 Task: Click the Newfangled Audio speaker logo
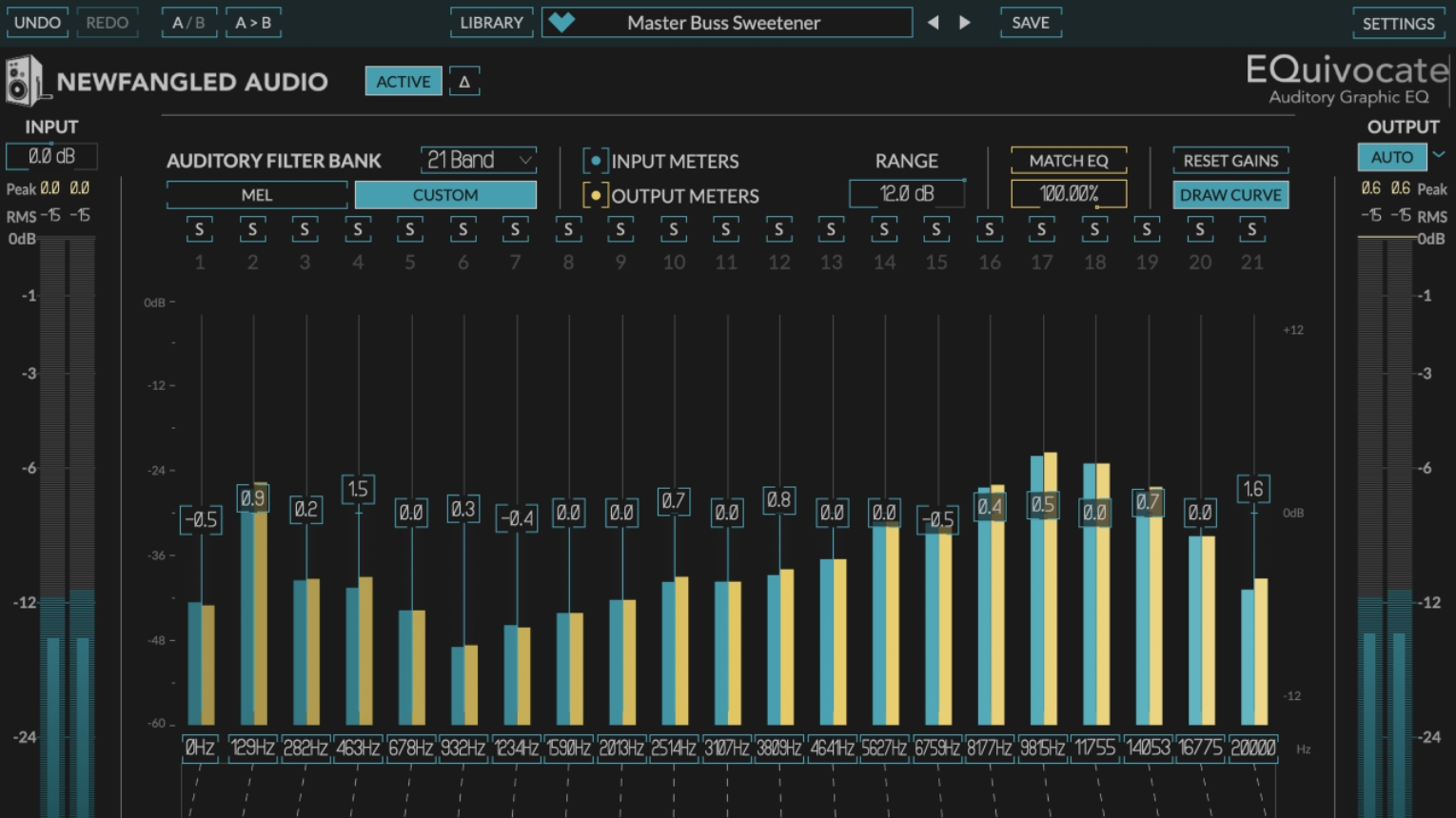[26, 81]
